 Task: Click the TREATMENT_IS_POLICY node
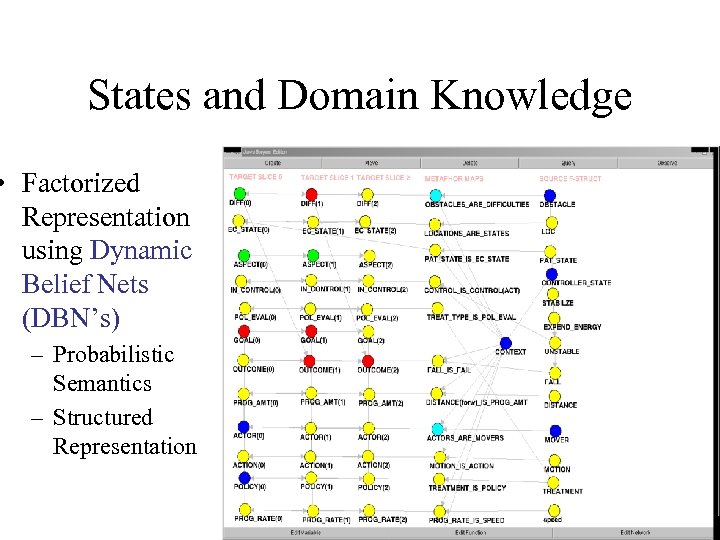[x=439, y=479]
